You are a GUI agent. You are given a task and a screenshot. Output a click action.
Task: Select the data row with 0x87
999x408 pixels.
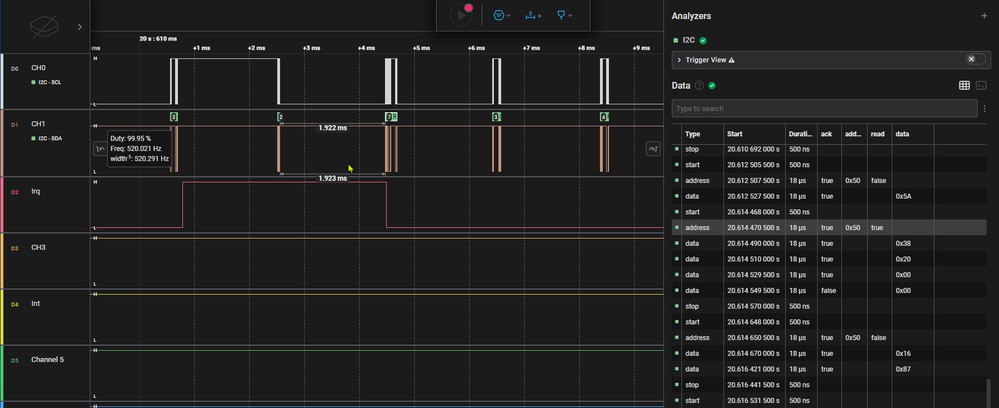click(830, 369)
